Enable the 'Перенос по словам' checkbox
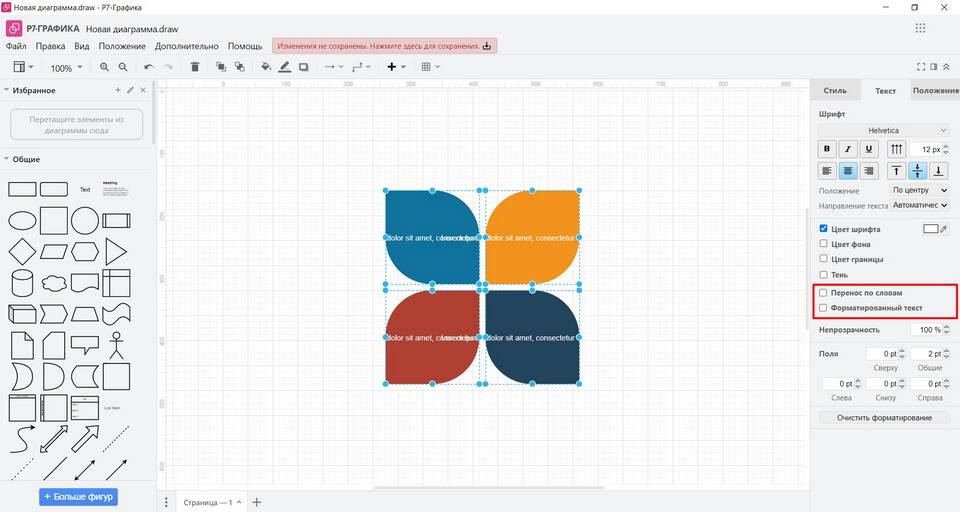Viewport: 960px width, 512px height. pyautogui.click(x=823, y=293)
